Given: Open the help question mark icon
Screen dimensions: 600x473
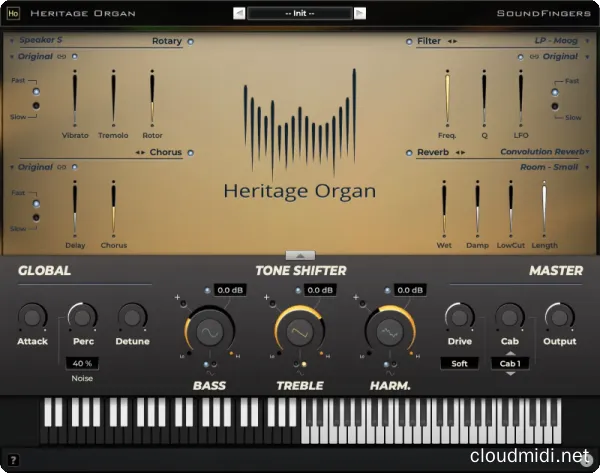Looking at the screenshot, I should pos(13,460).
